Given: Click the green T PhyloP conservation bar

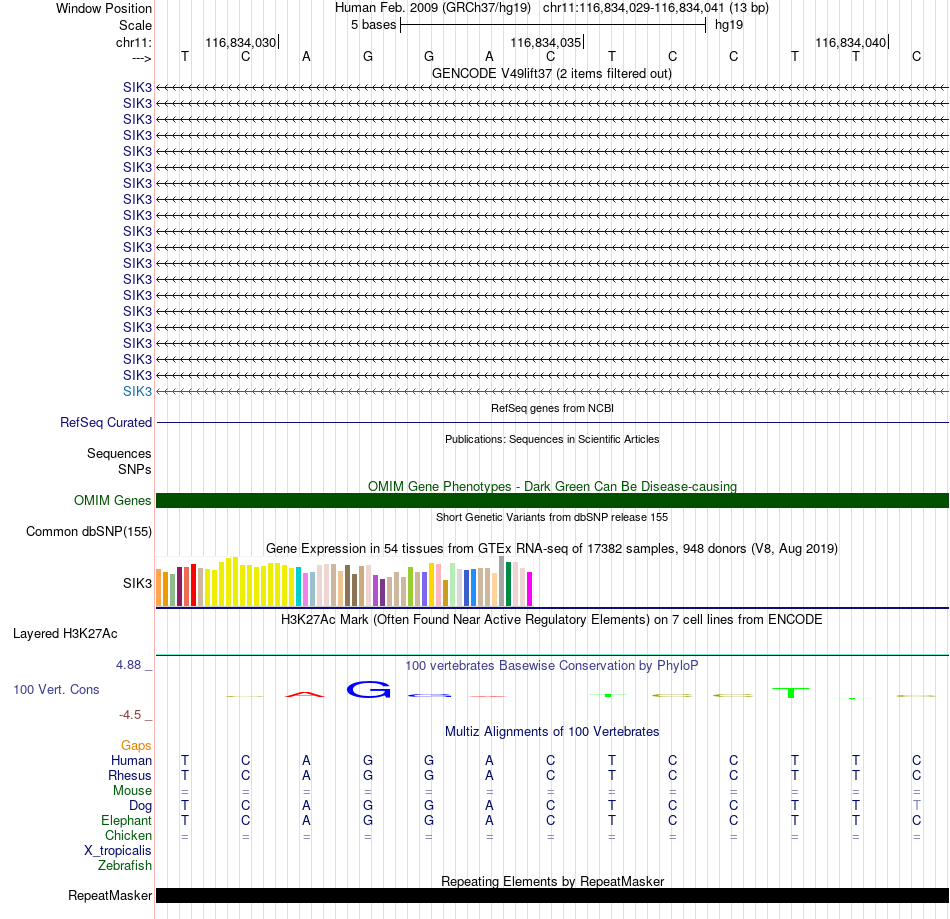Looking at the screenshot, I should (x=791, y=692).
